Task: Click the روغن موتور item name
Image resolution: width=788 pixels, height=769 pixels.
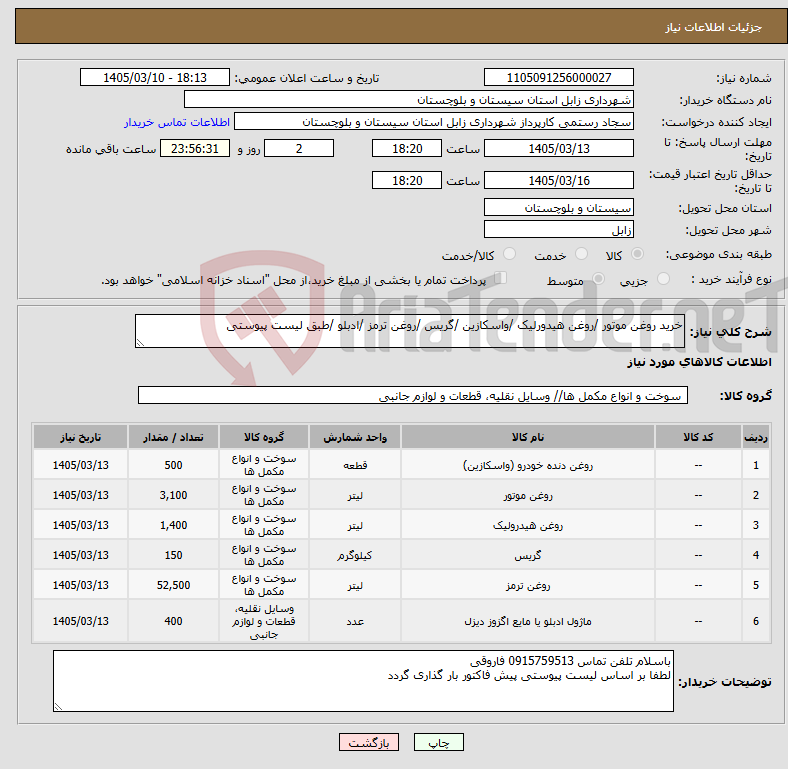Action: click(x=528, y=495)
